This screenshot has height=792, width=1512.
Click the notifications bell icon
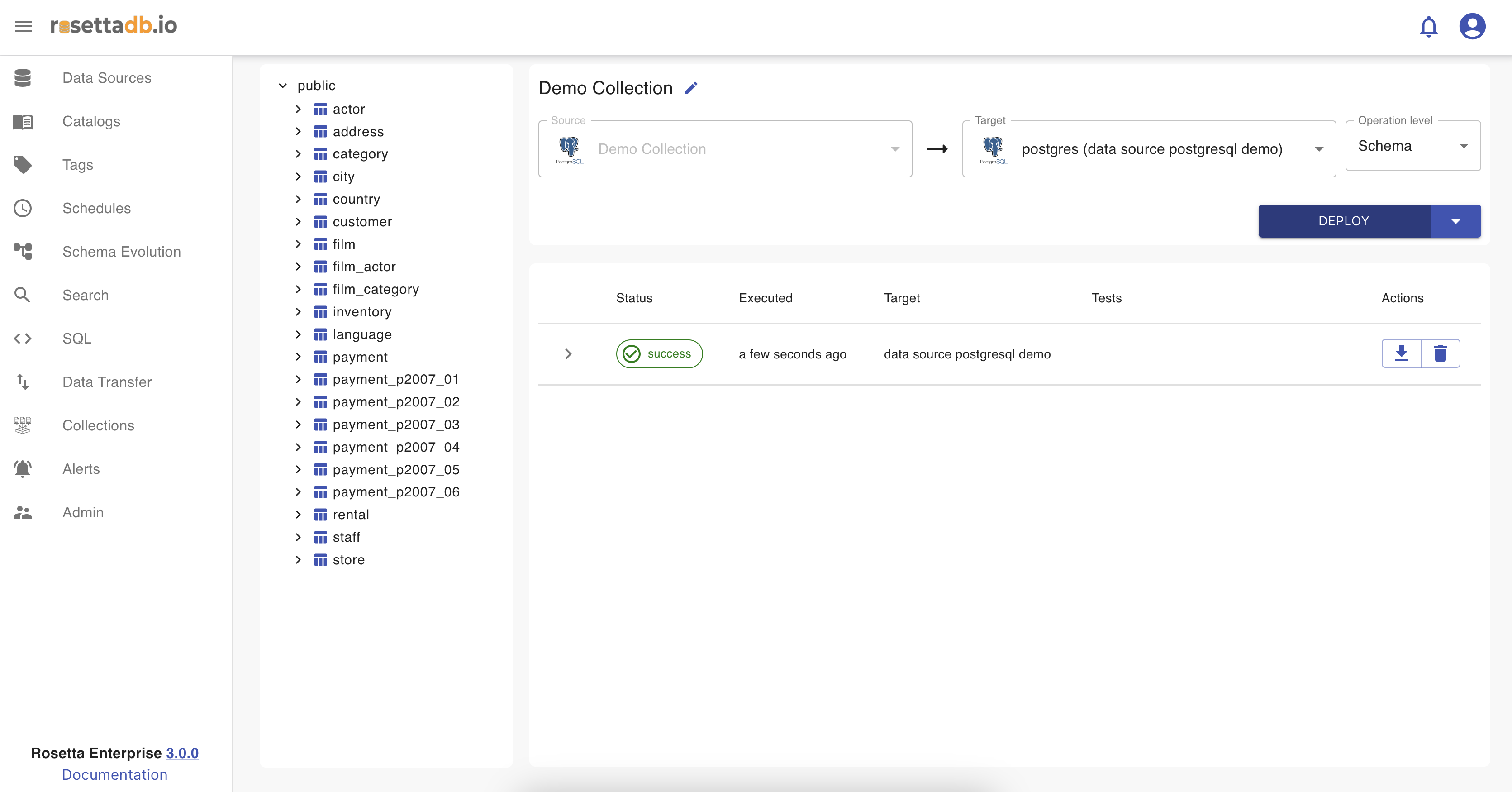(1428, 26)
